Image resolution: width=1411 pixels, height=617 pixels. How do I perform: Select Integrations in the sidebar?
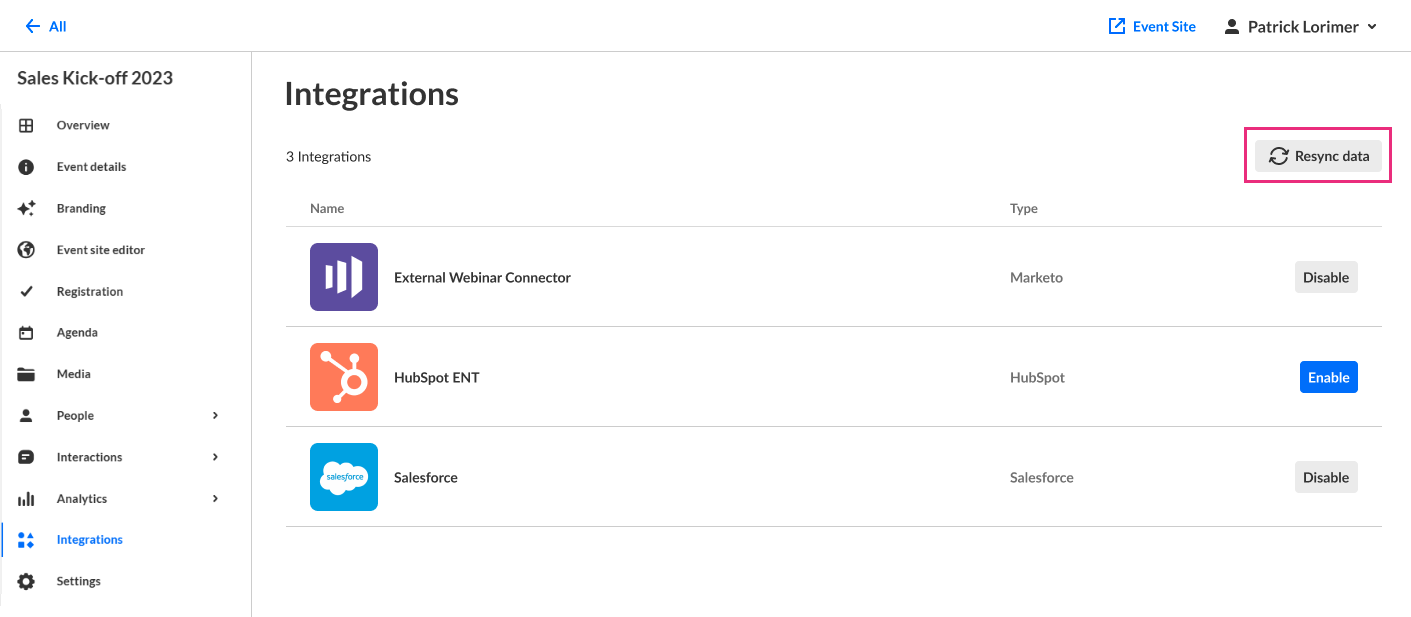point(89,540)
